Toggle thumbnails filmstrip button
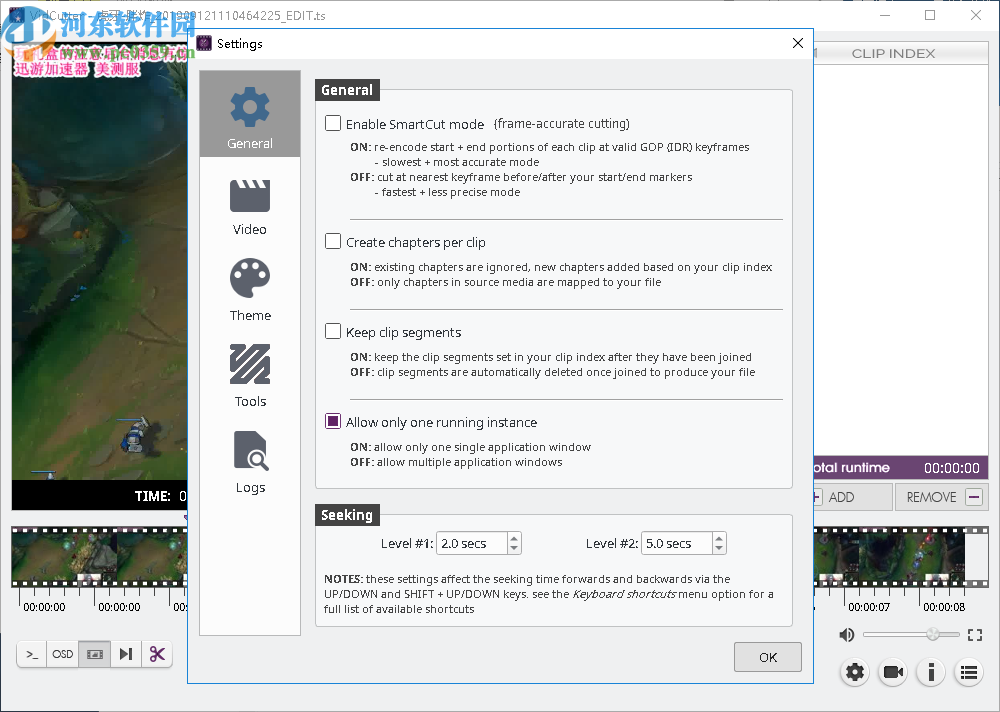Image resolution: width=1000 pixels, height=712 pixels. coord(94,654)
